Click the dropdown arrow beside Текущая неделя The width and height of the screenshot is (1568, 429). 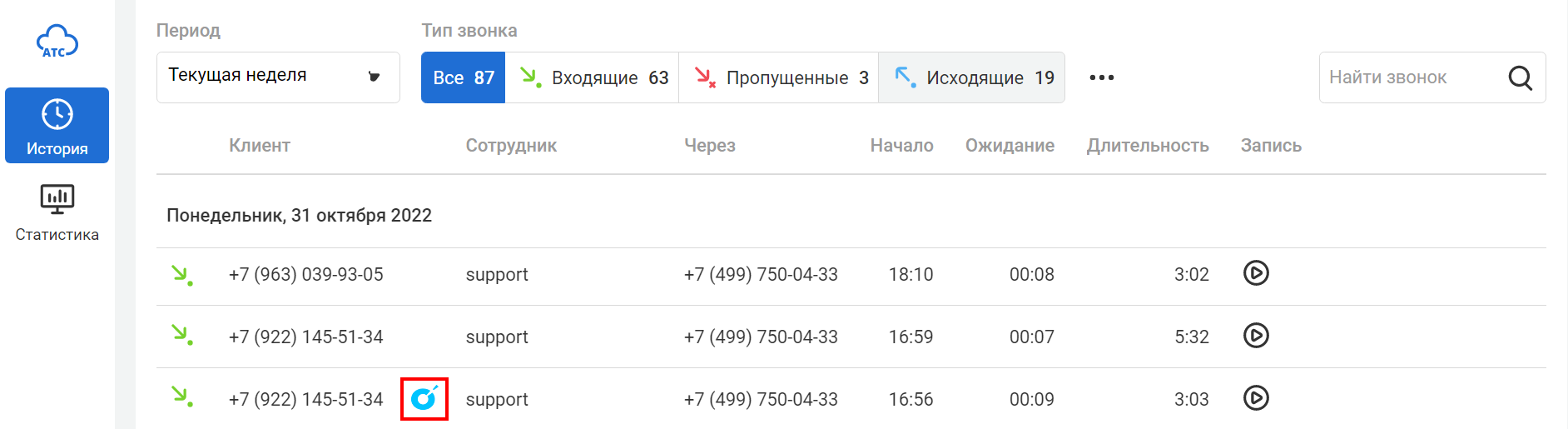pyautogui.click(x=375, y=77)
